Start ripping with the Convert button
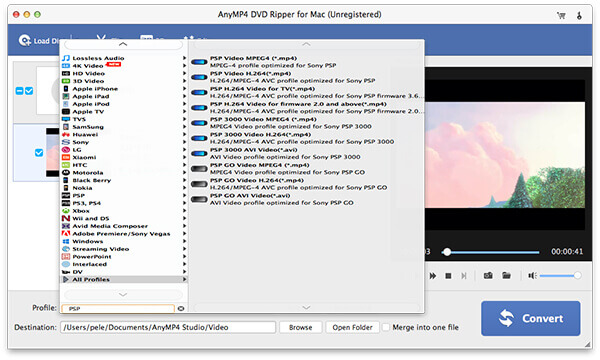 tap(531, 318)
